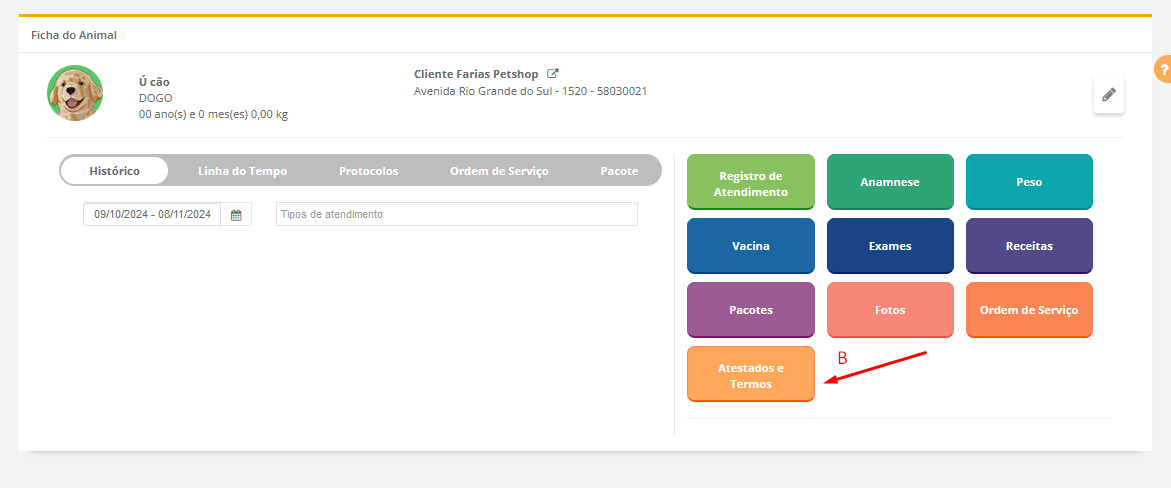This screenshot has width=1171, height=488.
Task: Click the pencil edit icon
Action: (x=1108, y=95)
